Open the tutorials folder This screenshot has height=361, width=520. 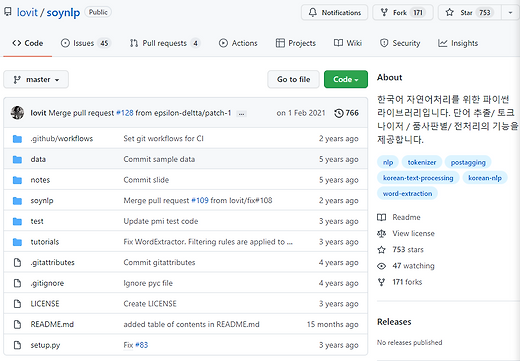pos(45,242)
